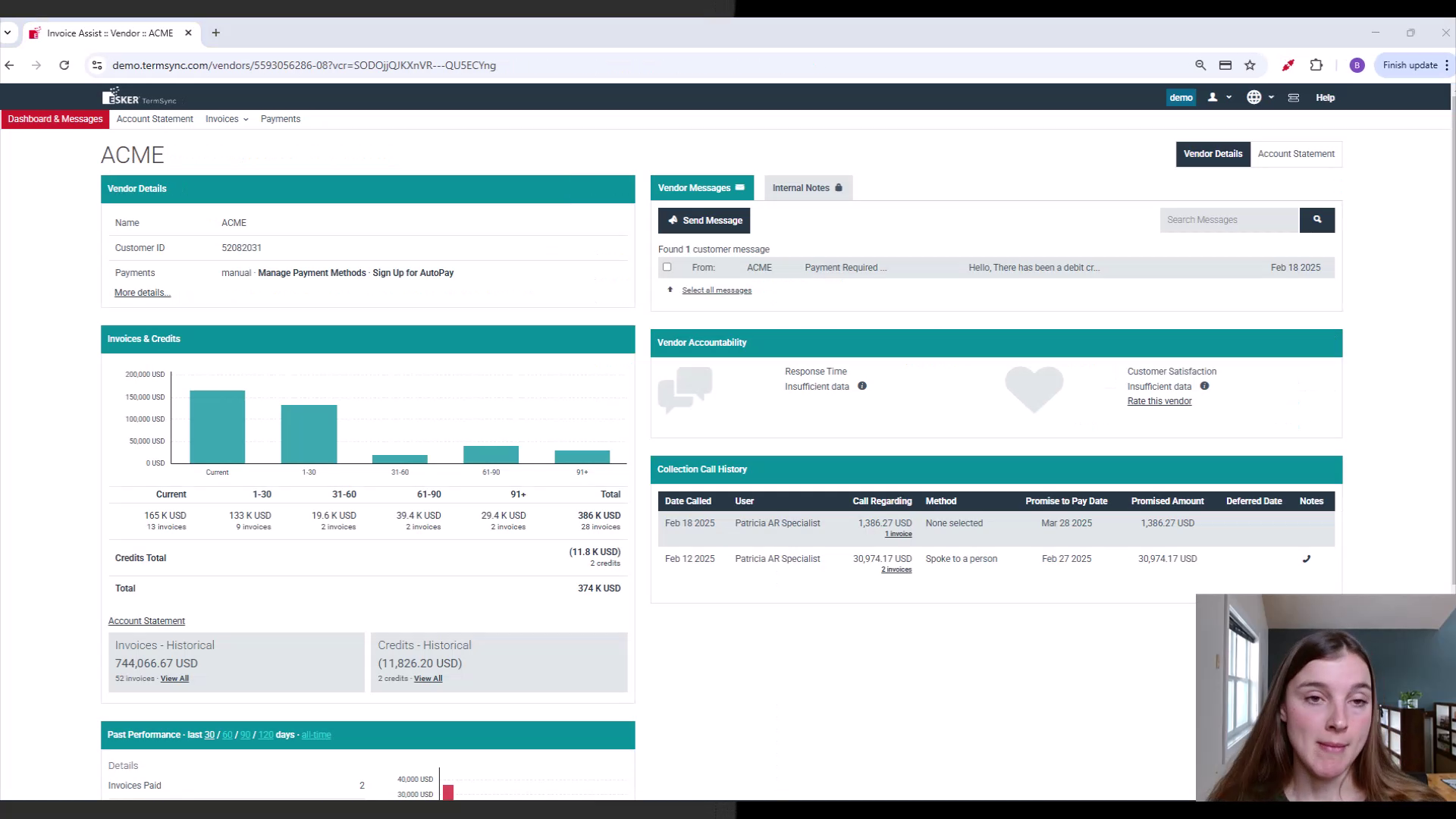Click the stacked-list icon in top navigation

coord(1292,97)
